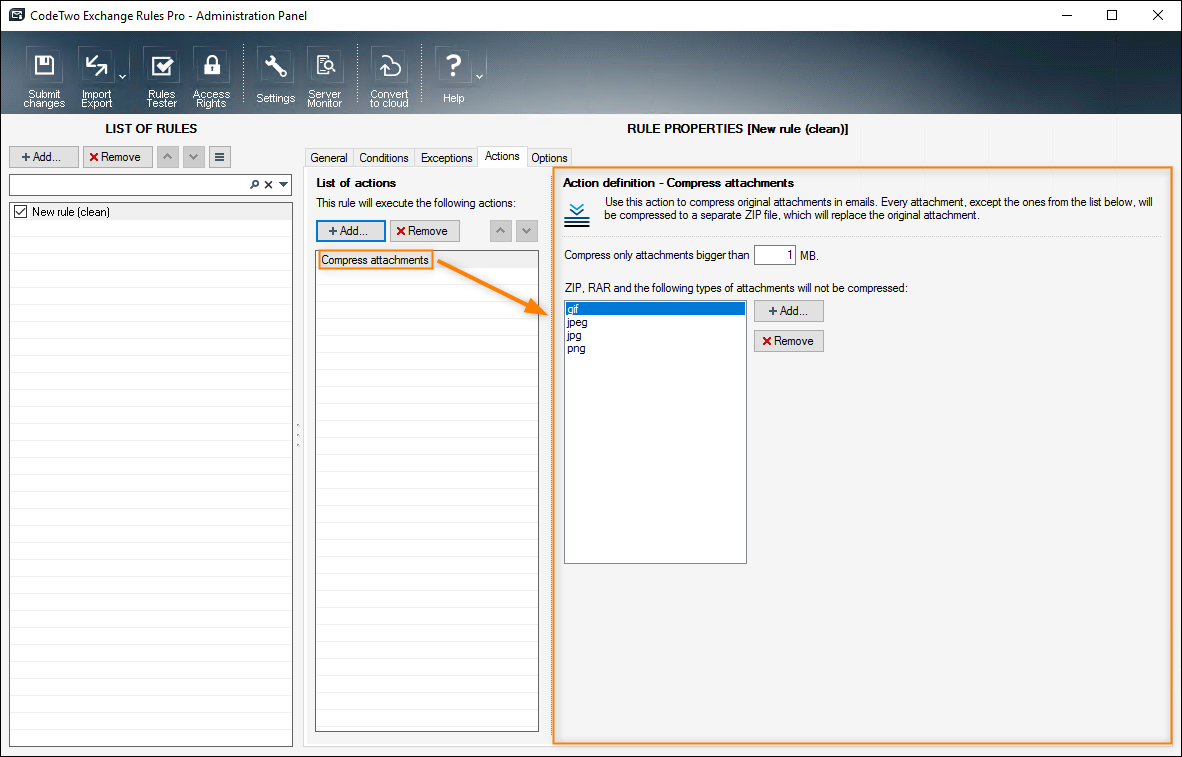
Task: Add an excluded attachment type
Action: (x=789, y=311)
